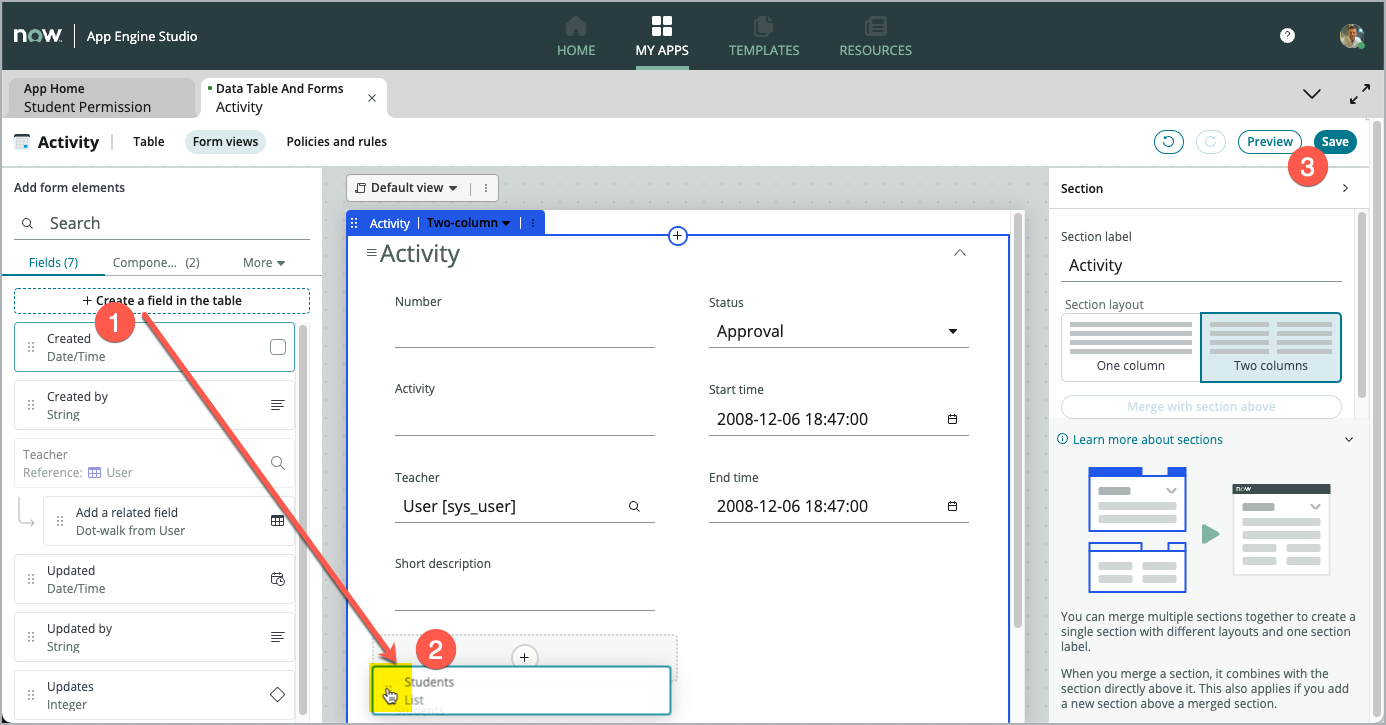Viewport: 1386px width, 725px height.
Task: Click the hamburger icon beside Activity heading
Action: pos(371,253)
